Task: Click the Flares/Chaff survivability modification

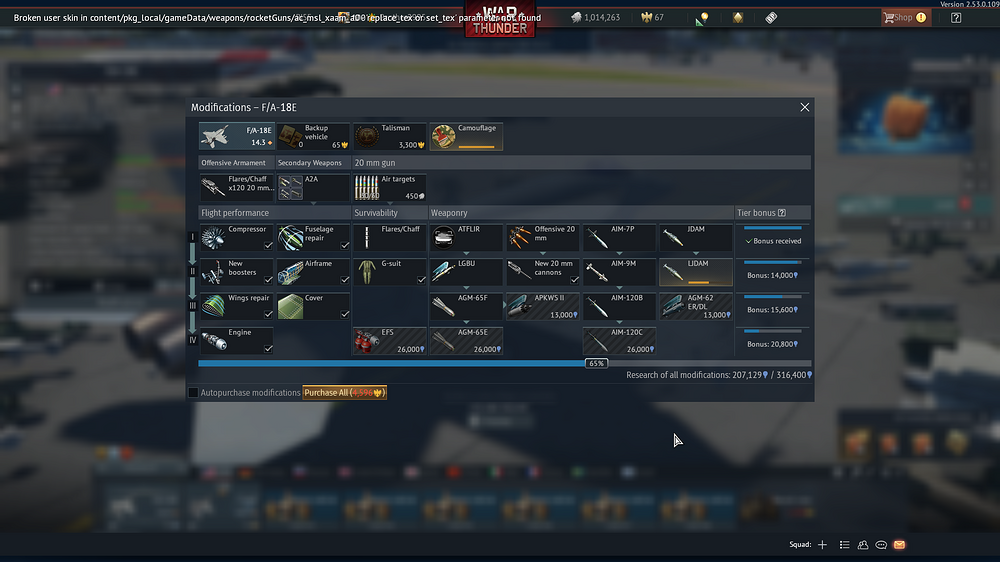Action: 390,237
